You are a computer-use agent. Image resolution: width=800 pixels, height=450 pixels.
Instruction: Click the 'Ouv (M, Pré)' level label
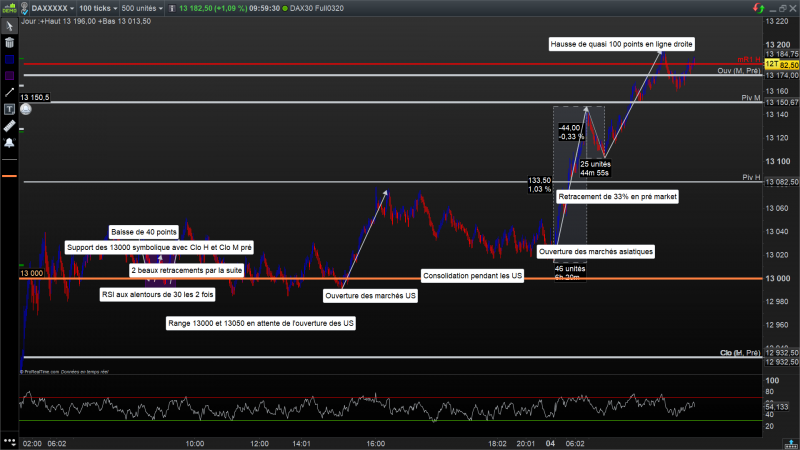click(x=739, y=71)
